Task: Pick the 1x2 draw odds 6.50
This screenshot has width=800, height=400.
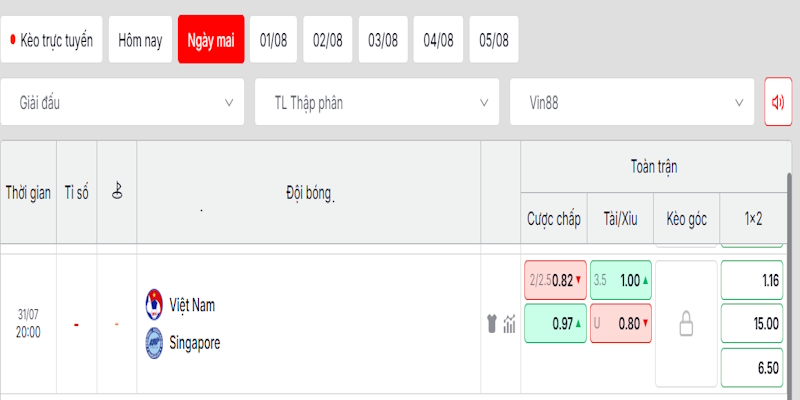Action: pyautogui.click(x=752, y=368)
